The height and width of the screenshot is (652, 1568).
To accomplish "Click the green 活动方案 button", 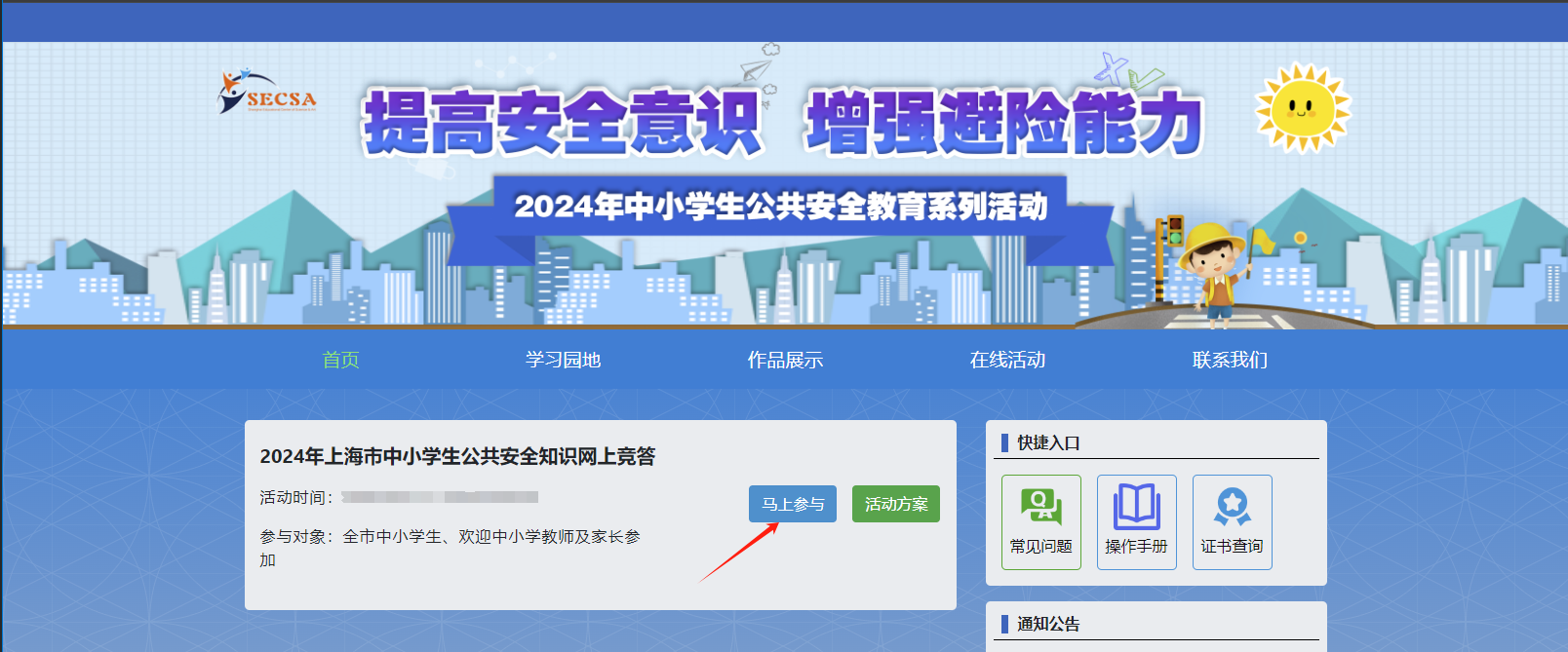I will coord(896,504).
